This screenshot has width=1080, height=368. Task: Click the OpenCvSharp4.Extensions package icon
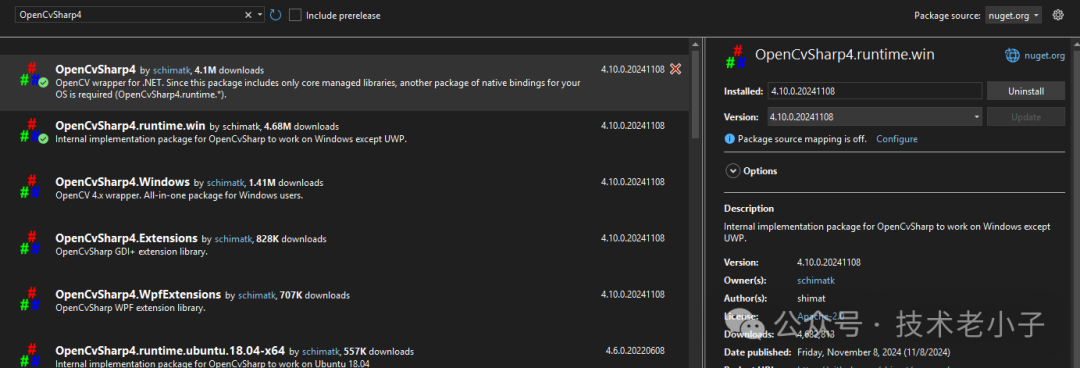pyautogui.click(x=30, y=244)
